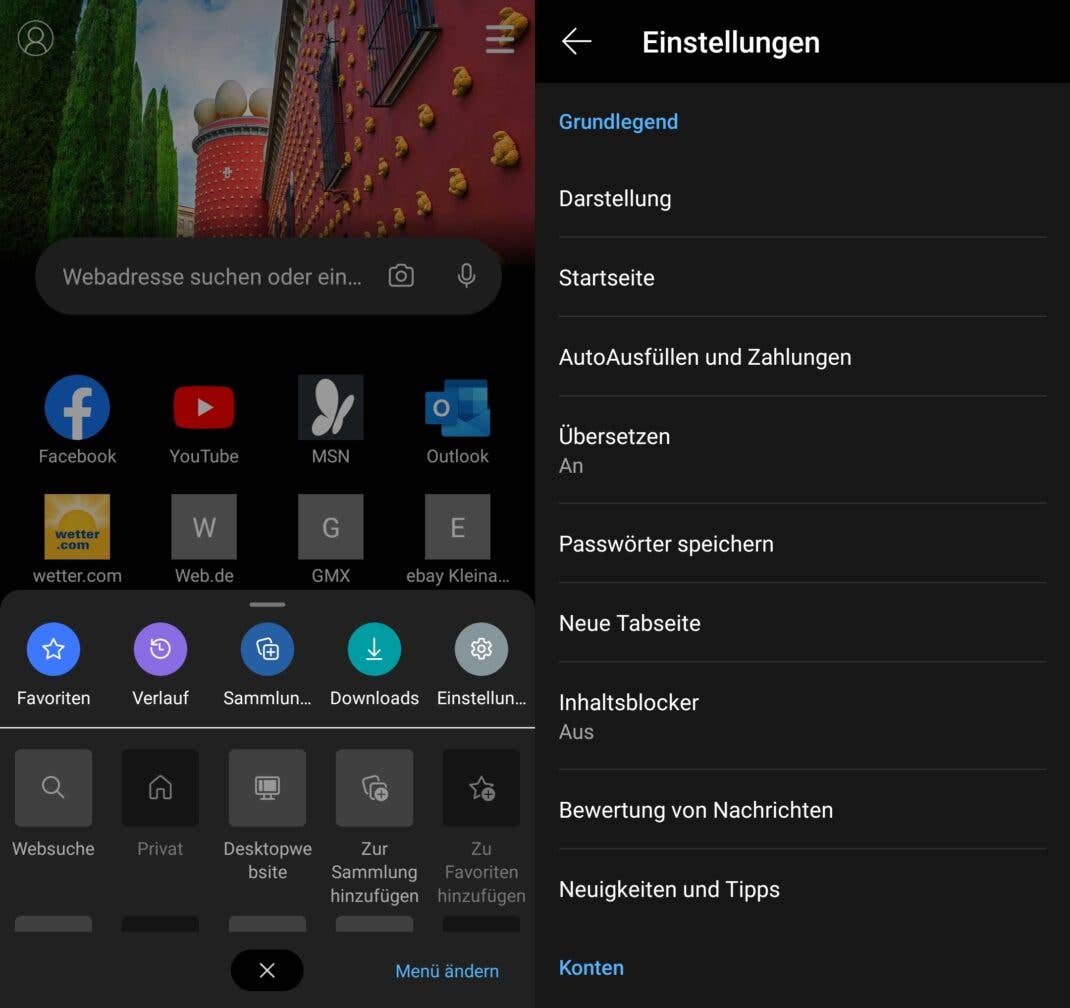Close the menu with X button
The image size is (1070, 1008).
pos(267,970)
